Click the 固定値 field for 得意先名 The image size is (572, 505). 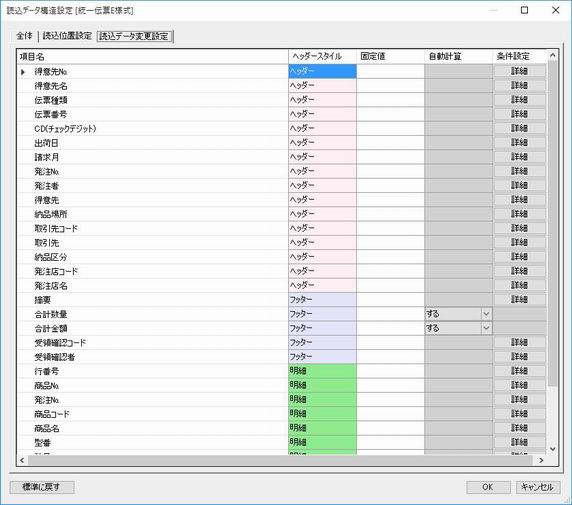390,85
